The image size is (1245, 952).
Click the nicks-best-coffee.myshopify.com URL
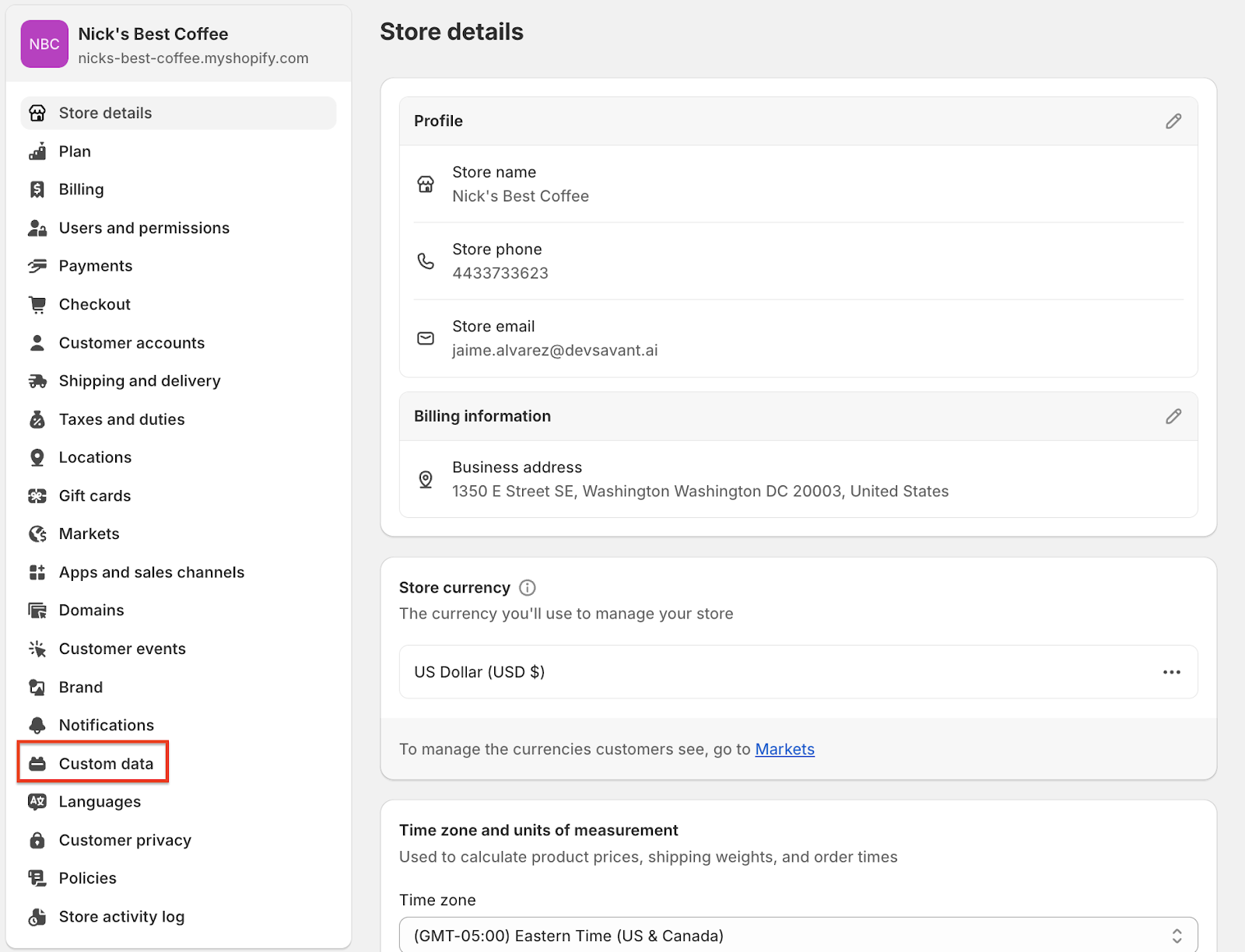click(x=193, y=58)
